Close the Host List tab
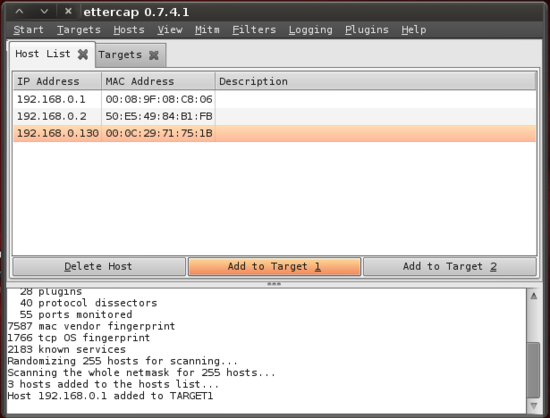550x418 pixels. click(x=83, y=54)
